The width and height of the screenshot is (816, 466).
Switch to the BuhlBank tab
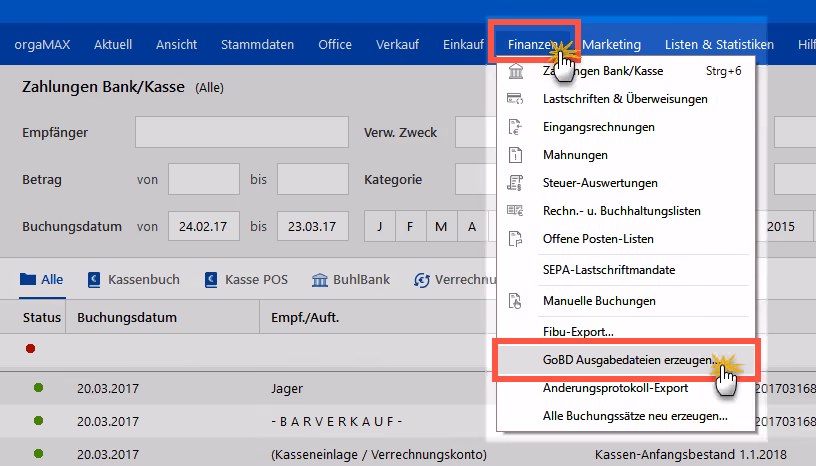(351, 280)
